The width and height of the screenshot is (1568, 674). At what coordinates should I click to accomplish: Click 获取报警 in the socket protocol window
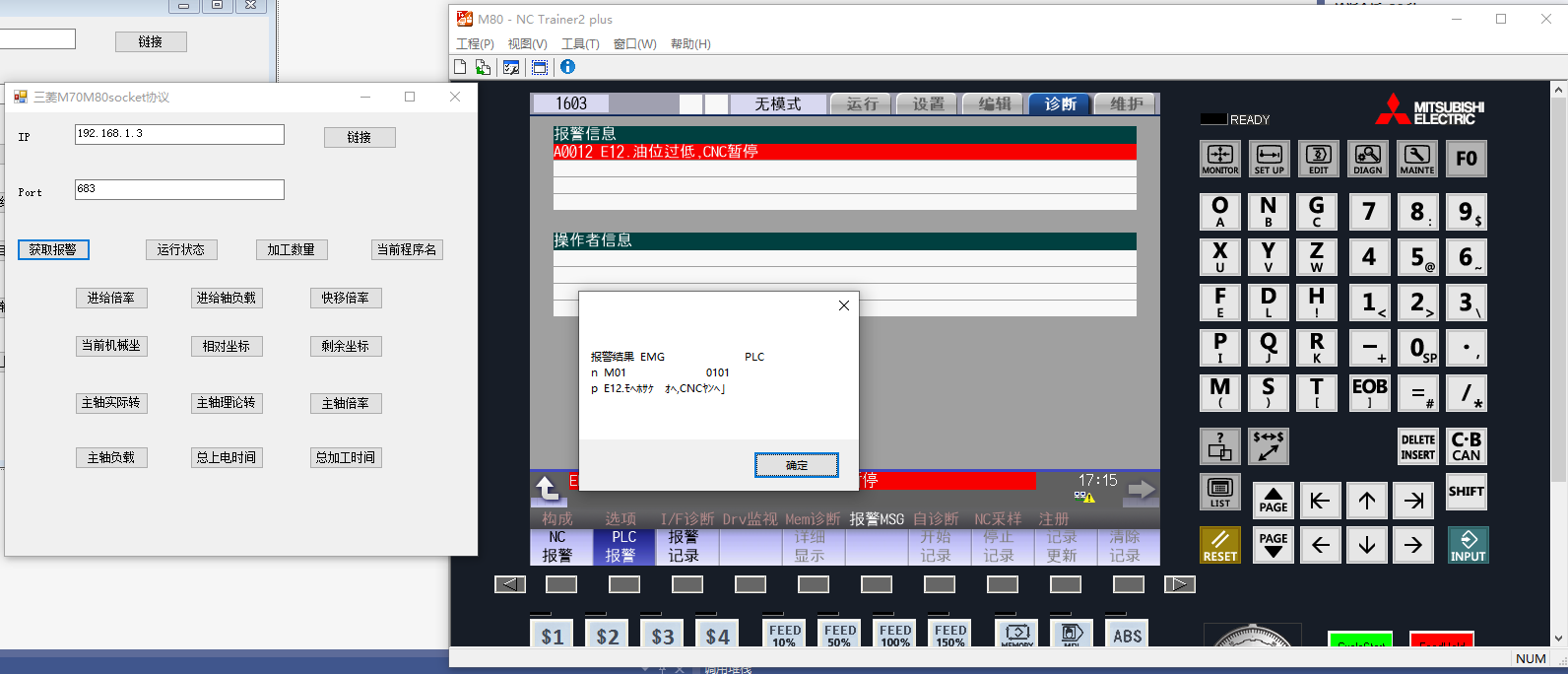(53, 249)
